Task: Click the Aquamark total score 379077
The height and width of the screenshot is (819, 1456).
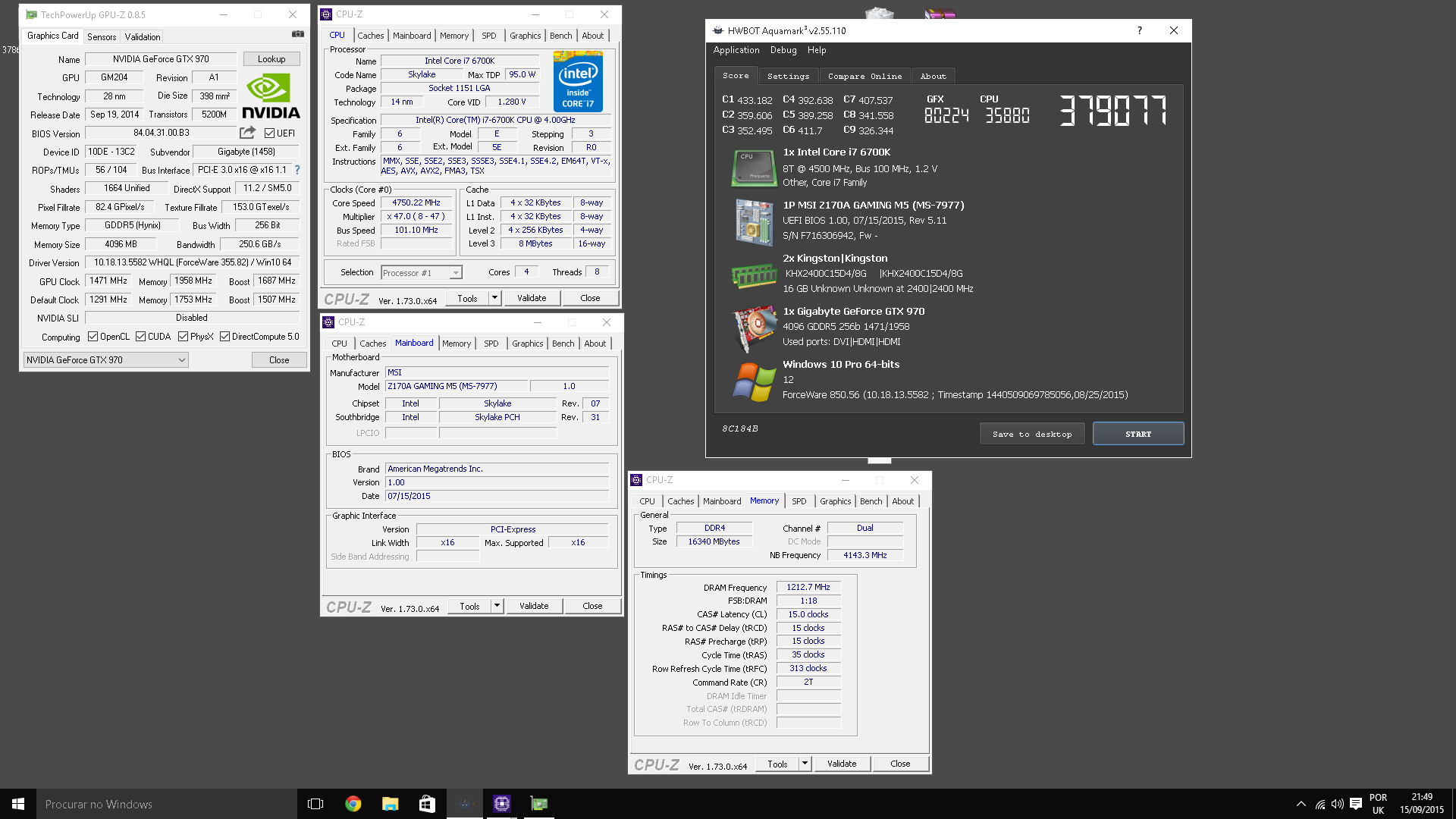Action: [1113, 111]
